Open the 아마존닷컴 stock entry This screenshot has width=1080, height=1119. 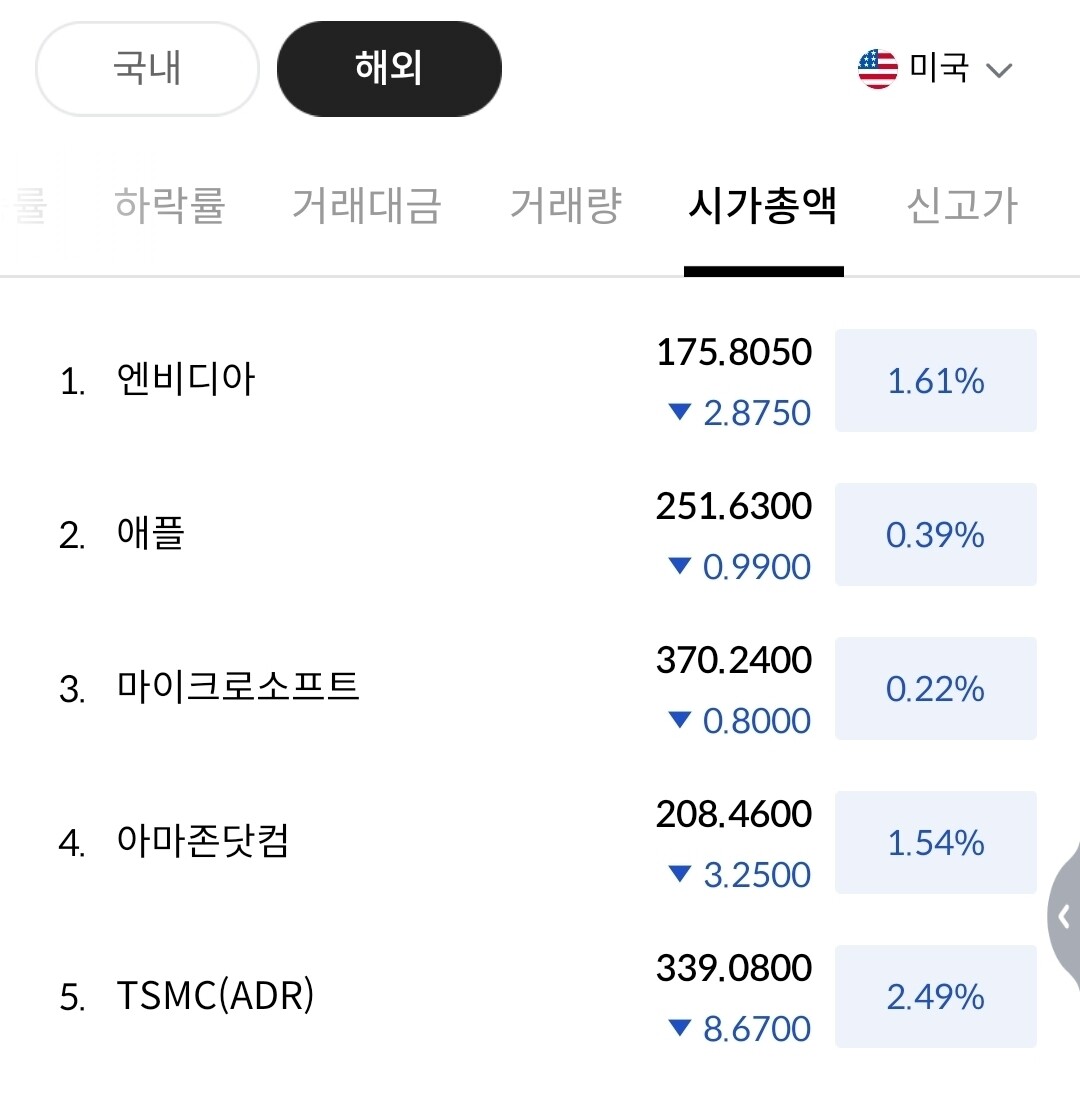click(203, 843)
